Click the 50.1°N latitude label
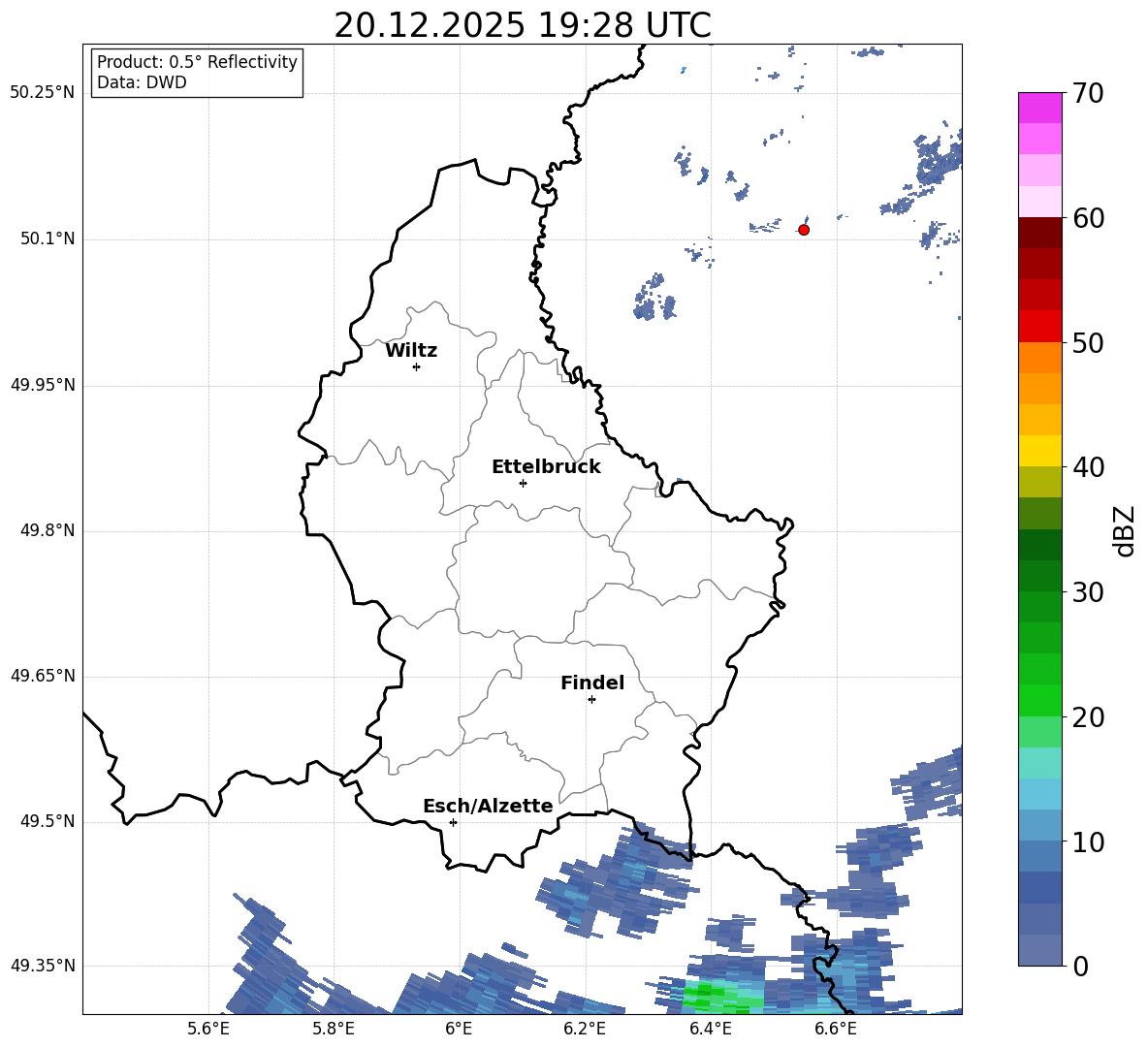This screenshot has width=1148, height=1048. [48, 239]
